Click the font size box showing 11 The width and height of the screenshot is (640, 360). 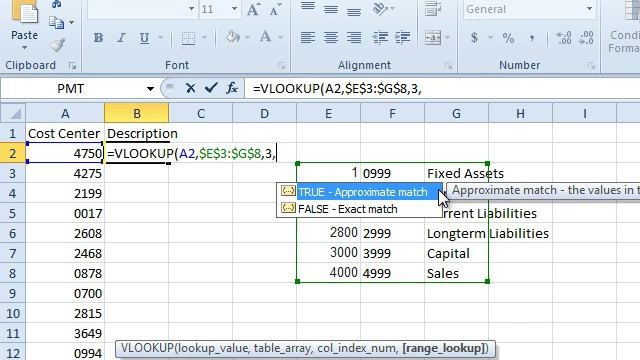[214, 9]
